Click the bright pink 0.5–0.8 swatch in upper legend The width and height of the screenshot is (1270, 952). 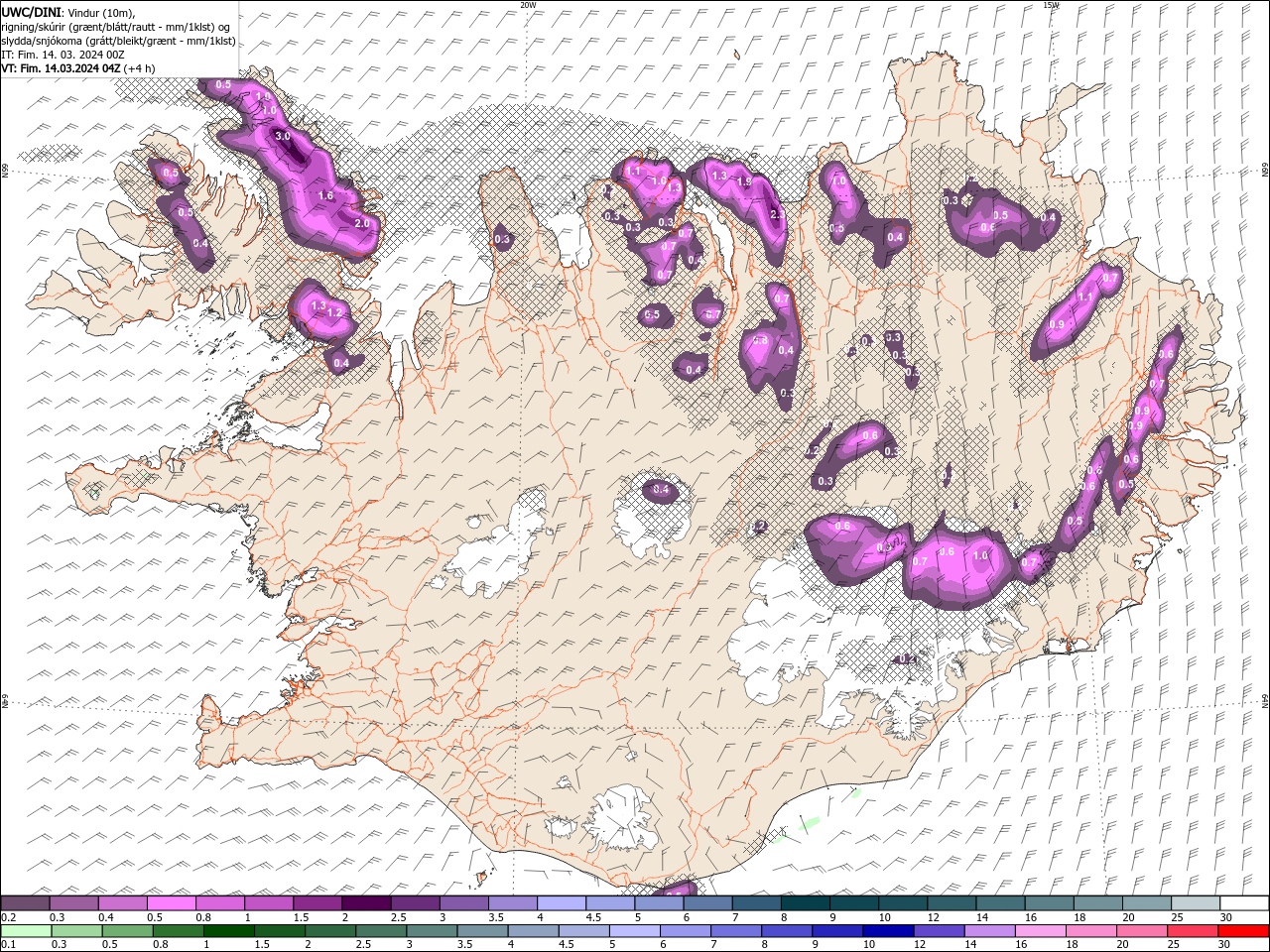click(171, 903)
